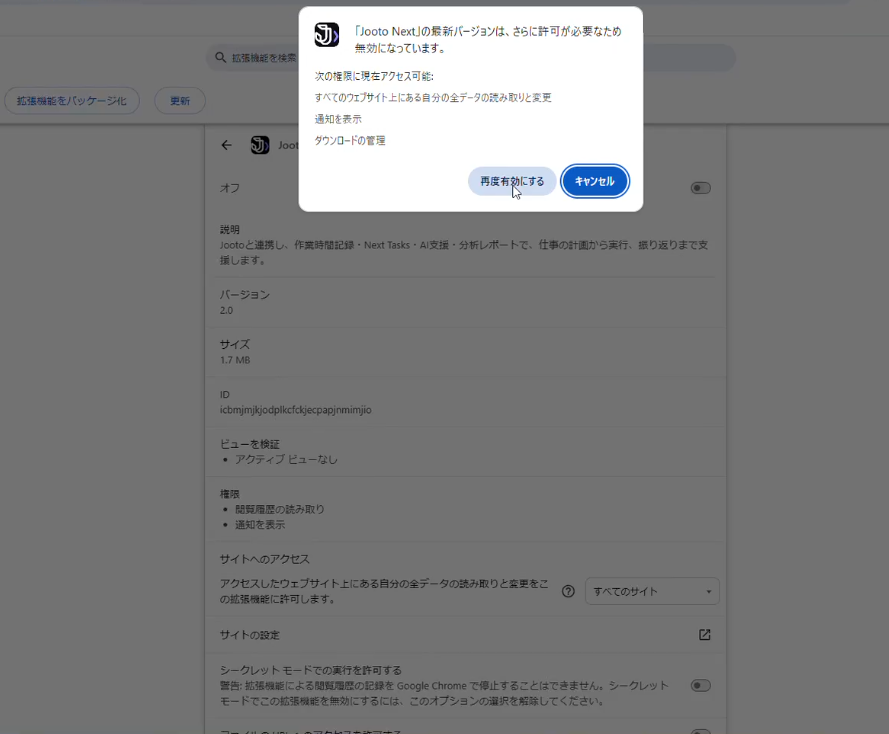
Task: Click extension ID icbmjmjkjodplkcfckjecpapjnmimjio
Action: click(x=295, y=410)
